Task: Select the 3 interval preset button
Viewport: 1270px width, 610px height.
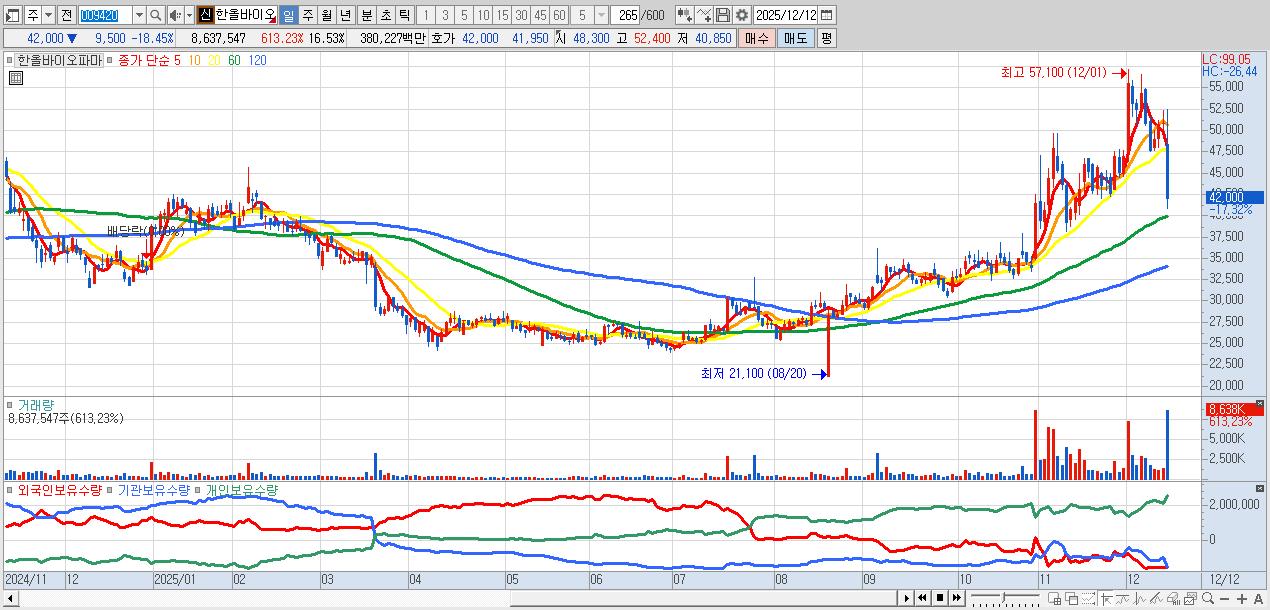Action: pos(445,15)
